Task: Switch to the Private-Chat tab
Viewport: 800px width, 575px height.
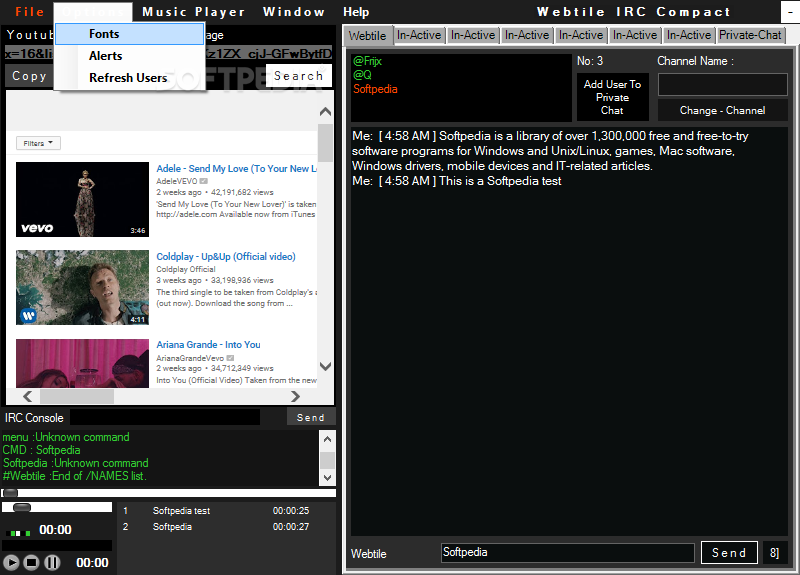Action: click(750, 35)
